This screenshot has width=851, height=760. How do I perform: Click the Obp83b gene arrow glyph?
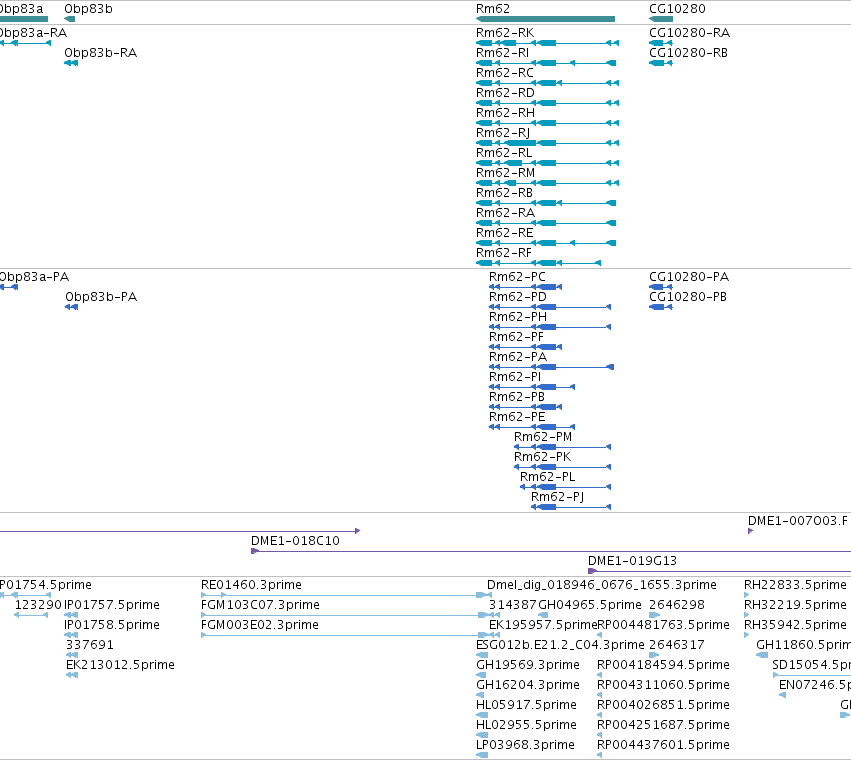69,19
